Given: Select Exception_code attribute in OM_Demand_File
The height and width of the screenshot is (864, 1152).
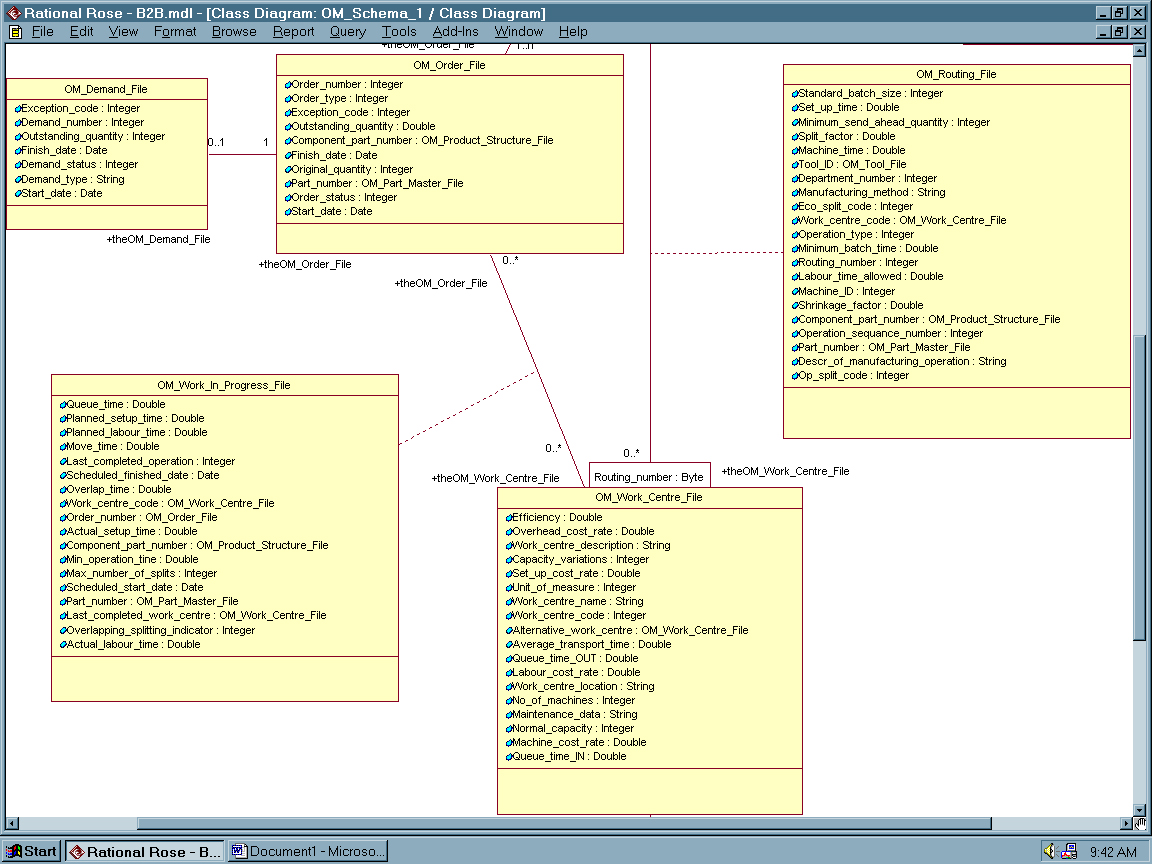Looking at the screenshot, I should [x=77, y=108].
